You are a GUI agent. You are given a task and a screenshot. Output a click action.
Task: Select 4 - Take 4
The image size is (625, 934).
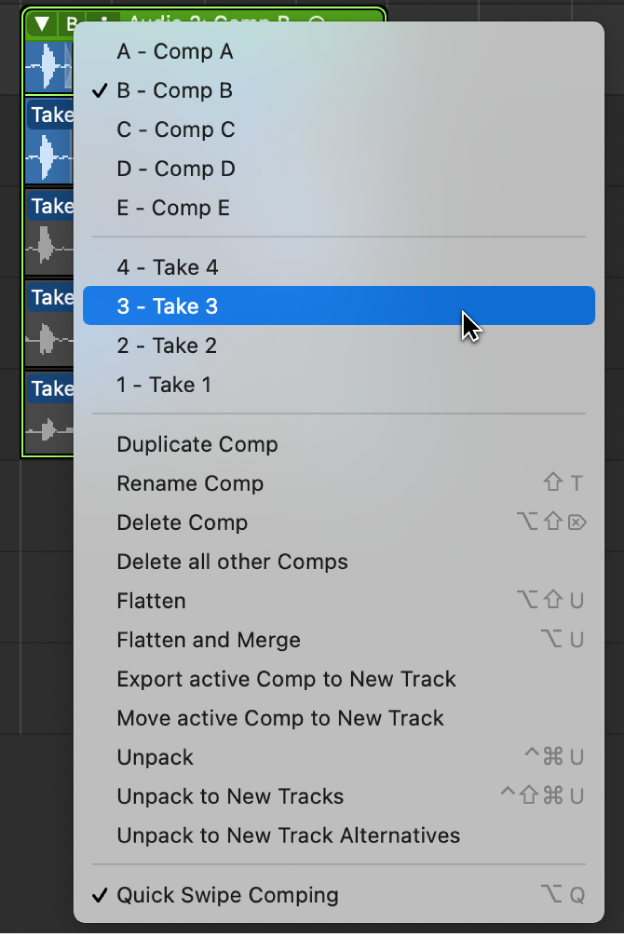click(167, 268)
